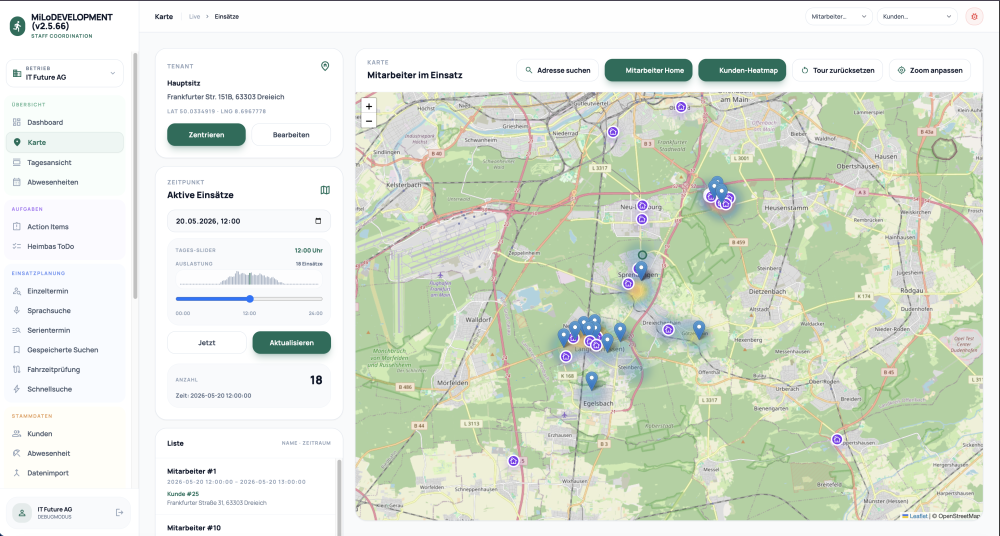Toggle the Kunden-Heatmap layer

click(x=742, y=70)
